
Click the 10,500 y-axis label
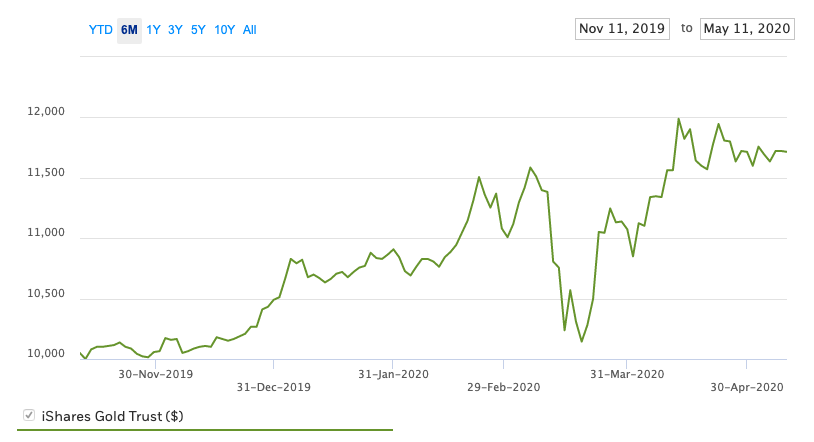click(x=46, y=293)
